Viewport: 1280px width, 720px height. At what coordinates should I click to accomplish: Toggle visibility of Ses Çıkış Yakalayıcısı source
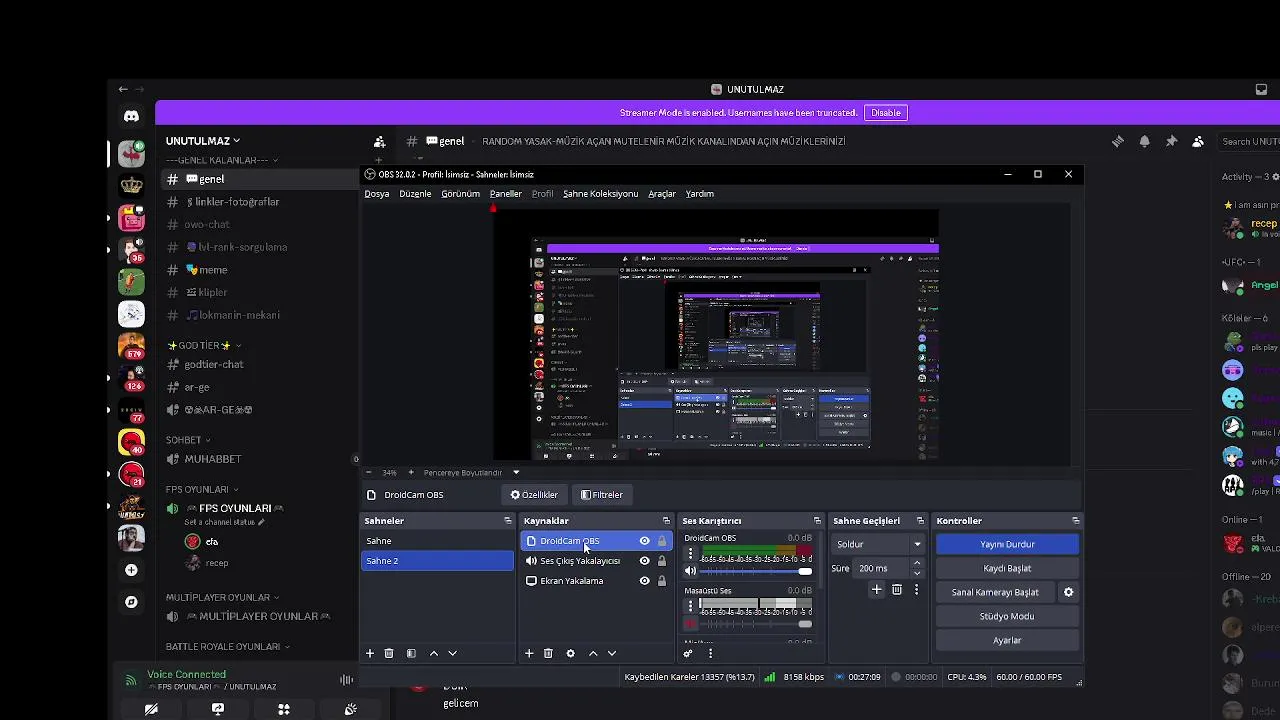[x=644, y=561]
